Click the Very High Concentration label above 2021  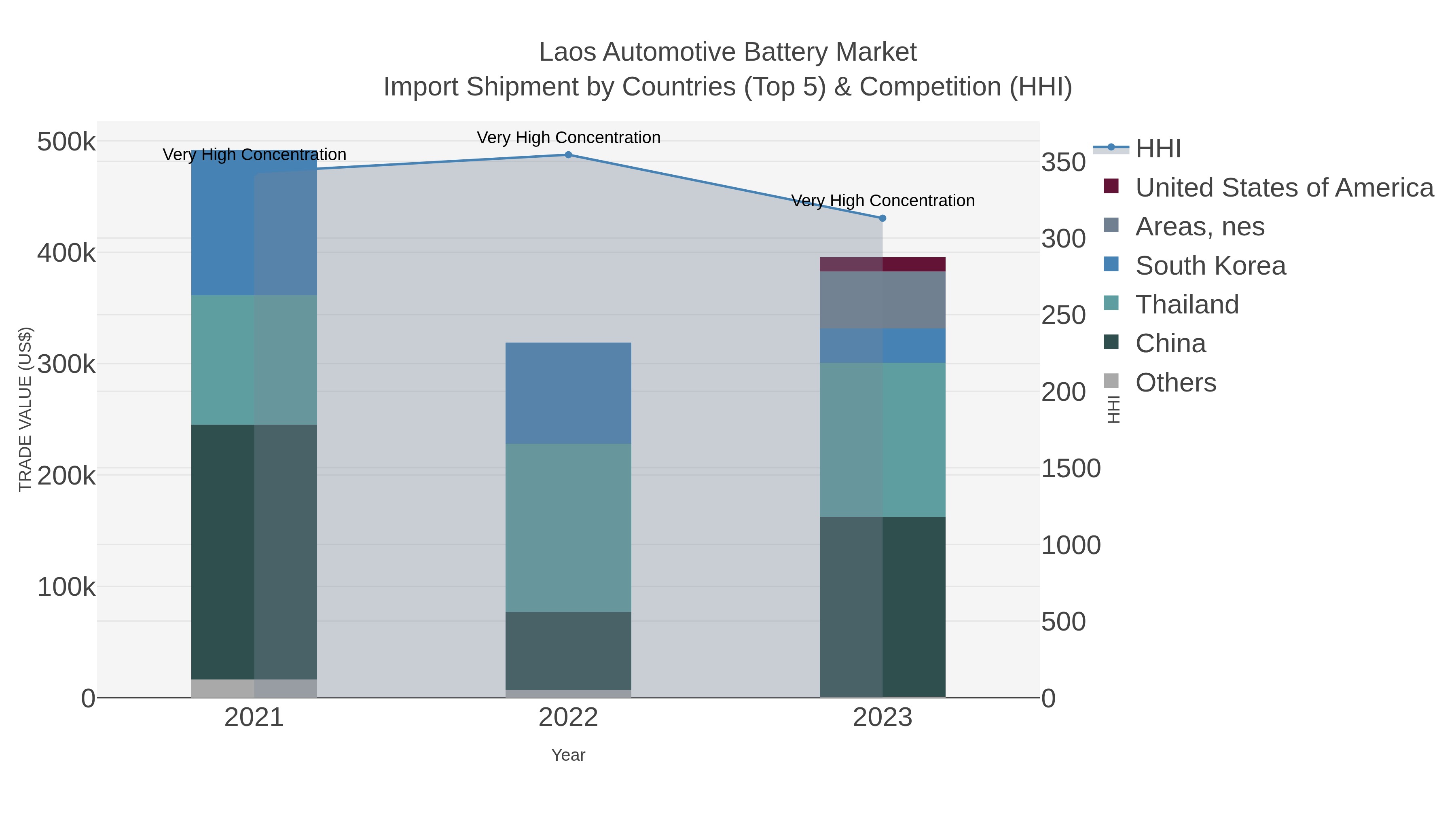click(254, 154)
